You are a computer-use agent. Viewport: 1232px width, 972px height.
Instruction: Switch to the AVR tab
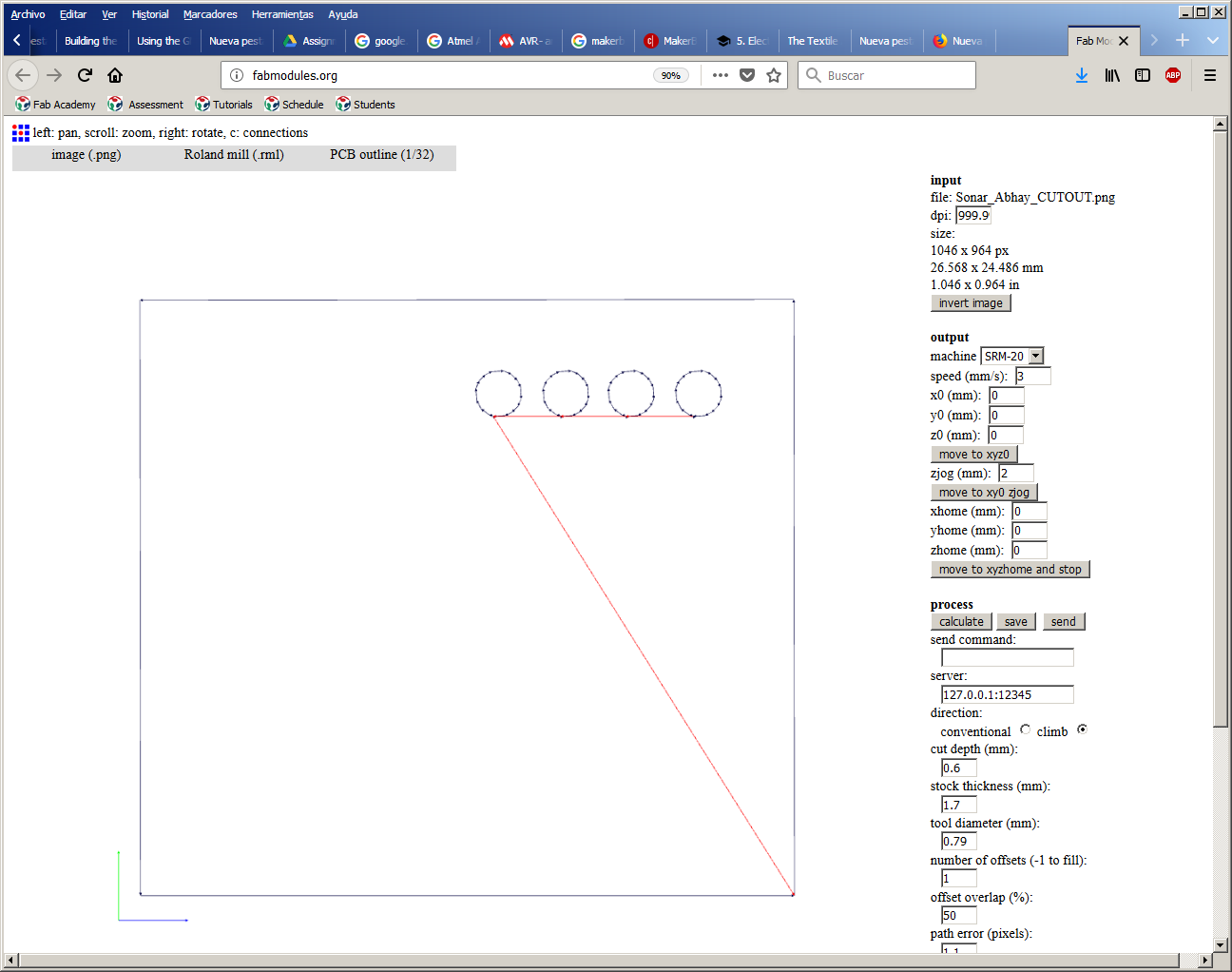526,41
